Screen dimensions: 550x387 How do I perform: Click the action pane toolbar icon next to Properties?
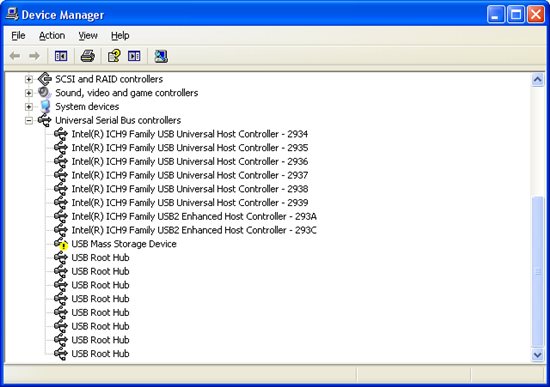(134, 56)
